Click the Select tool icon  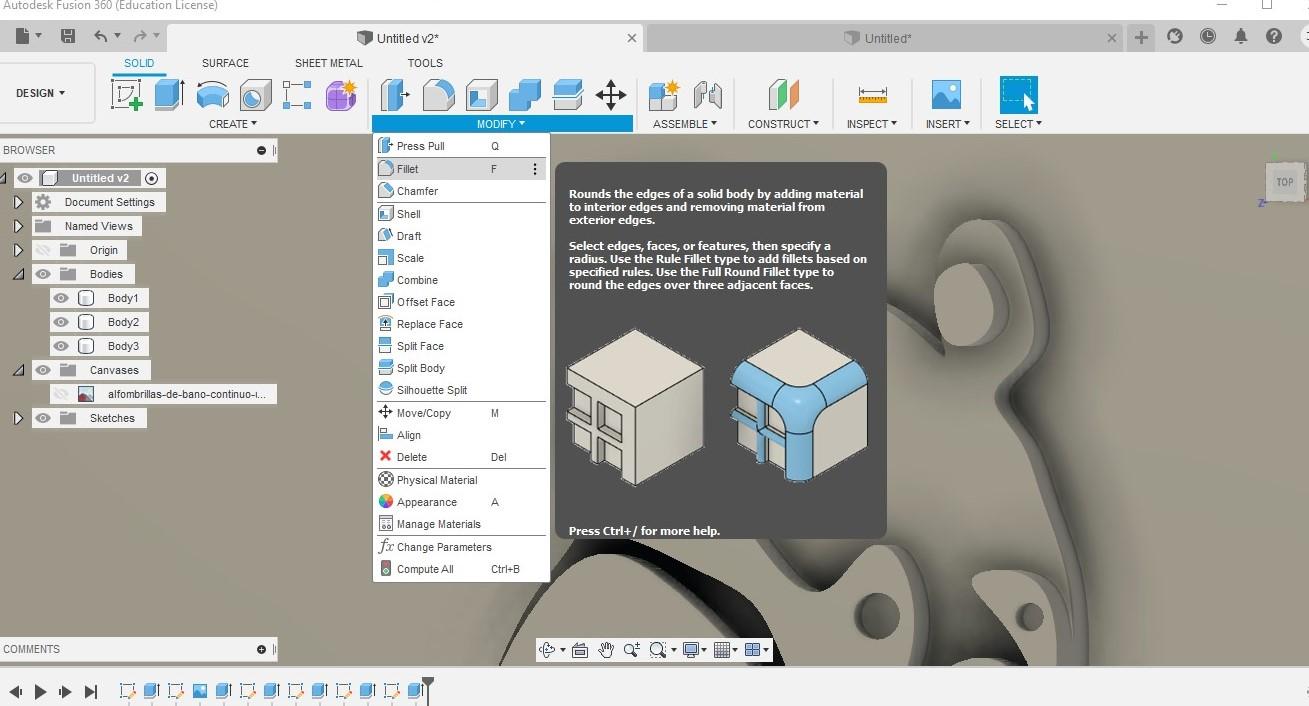click(x=1018, y=95)
